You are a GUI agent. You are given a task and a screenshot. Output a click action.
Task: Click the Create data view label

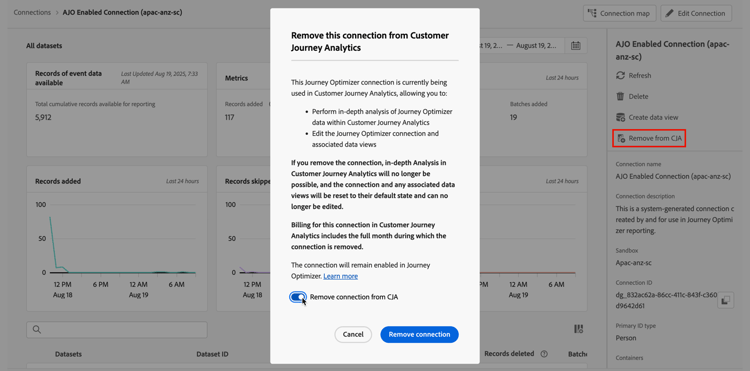653,117
